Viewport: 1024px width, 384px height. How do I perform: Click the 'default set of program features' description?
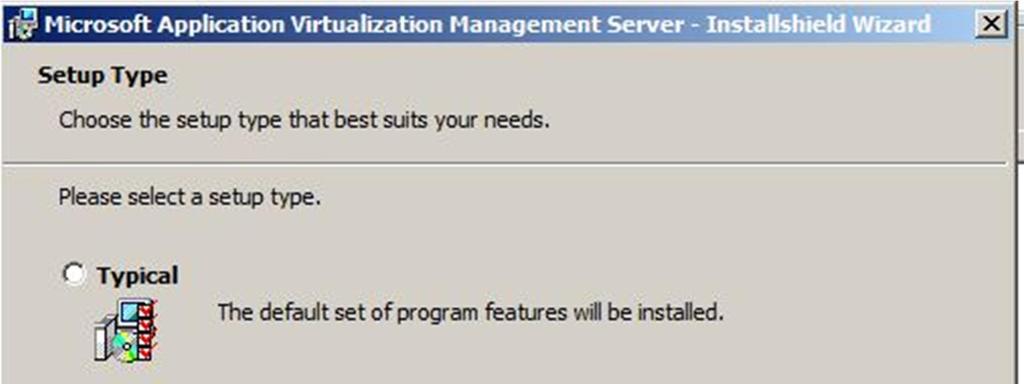point(471,312)
